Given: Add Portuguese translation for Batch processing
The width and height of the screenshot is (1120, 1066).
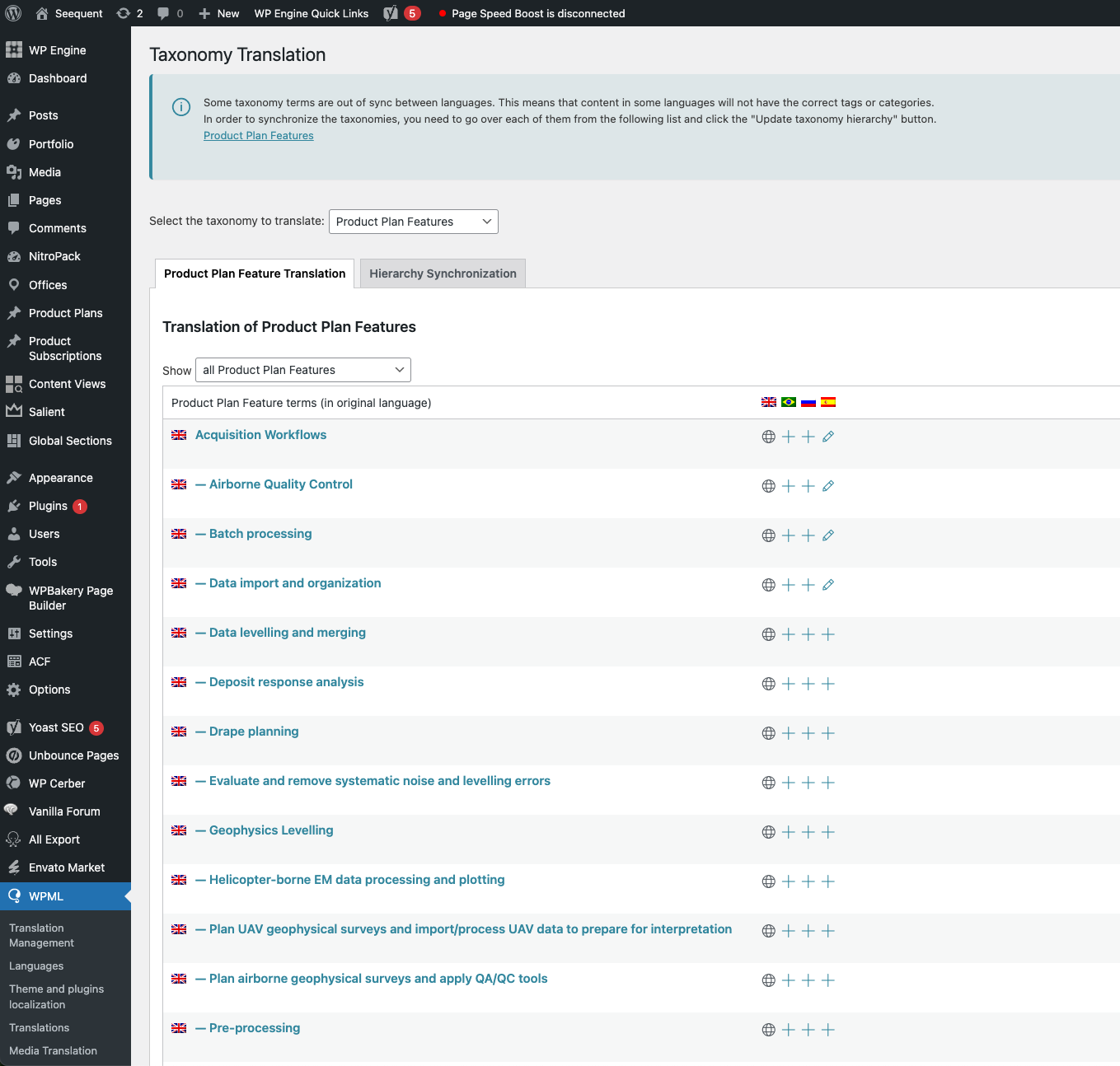Looking at the screenshot, I should 789,535.
